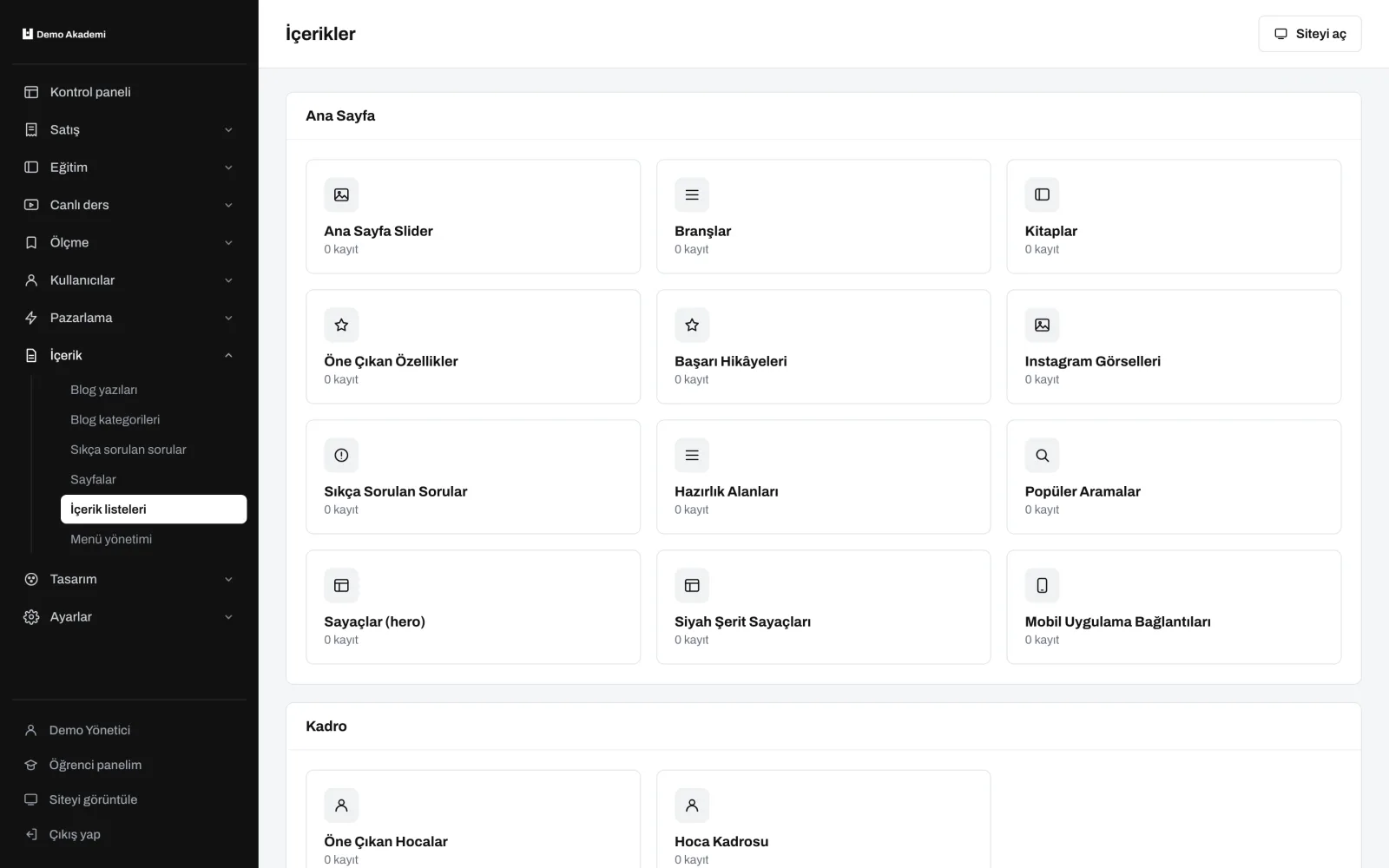Click the Demo Akademi logo icon

point(28,34)
